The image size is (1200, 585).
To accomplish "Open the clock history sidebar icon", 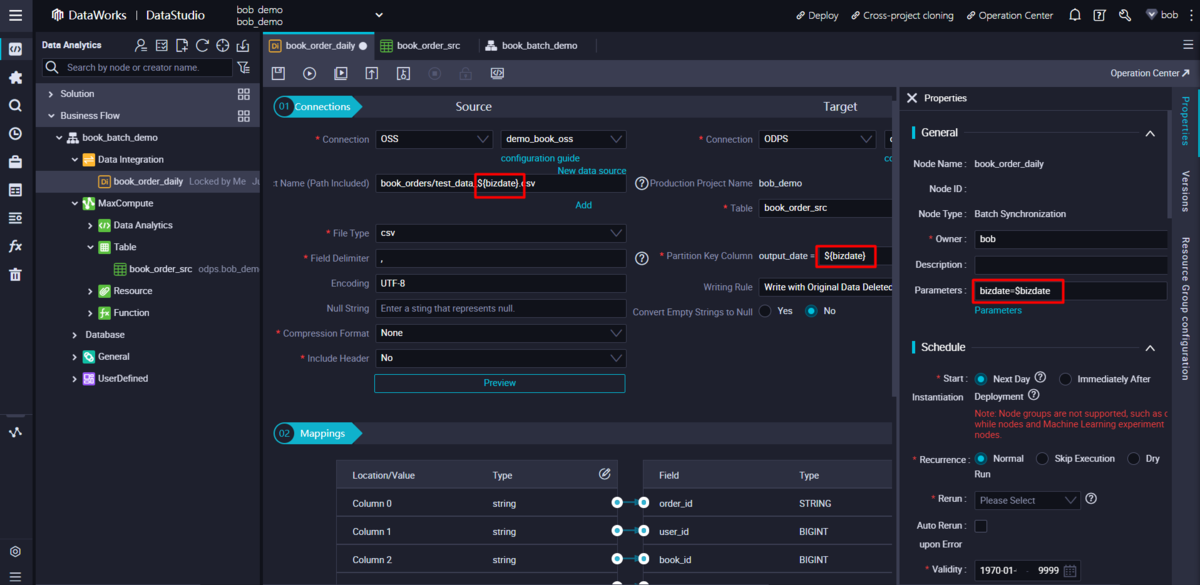I will 15,133.
